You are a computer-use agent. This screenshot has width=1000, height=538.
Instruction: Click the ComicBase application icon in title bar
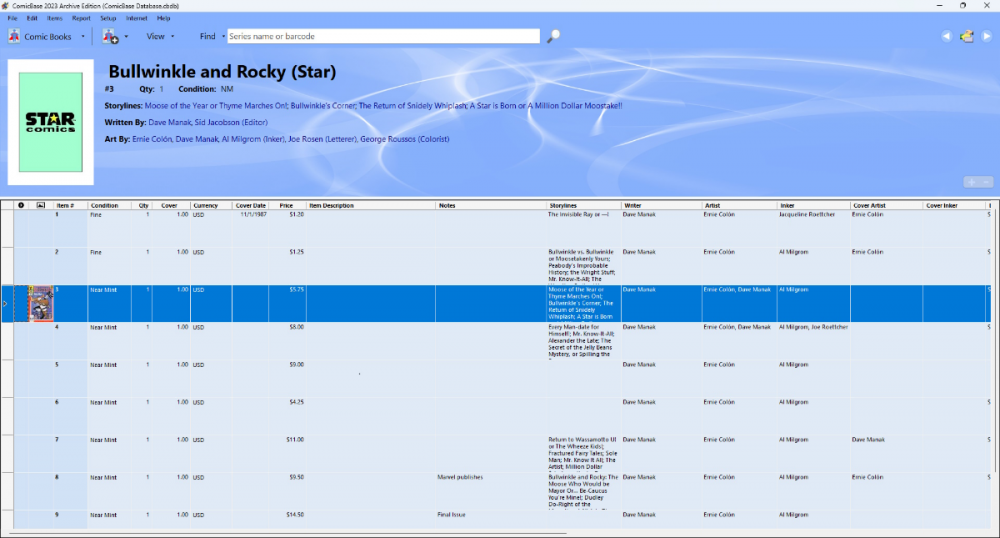pyautogui.click(x=6, y=6)
